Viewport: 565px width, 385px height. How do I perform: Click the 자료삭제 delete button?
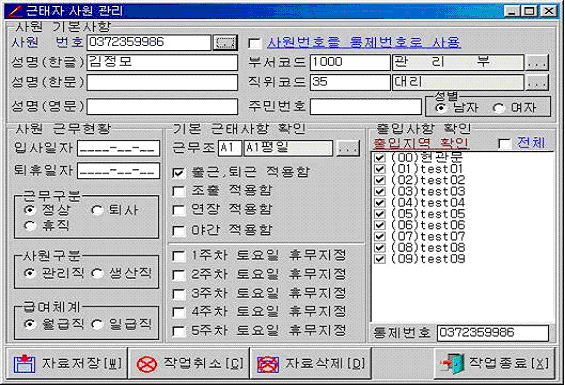[311, 363]
